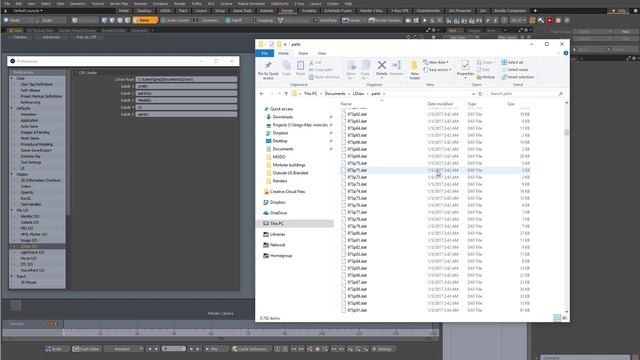The width and height of the screenshot is (640, 360).
Task: Toggle Symmetry in Modo toolbar
Action: pyautogui.click(x=207, y=20)
